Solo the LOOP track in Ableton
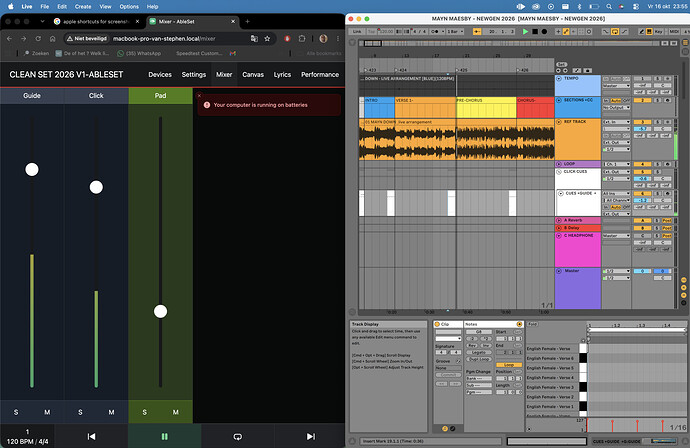690x448 pixels. (x=657, y=164)
